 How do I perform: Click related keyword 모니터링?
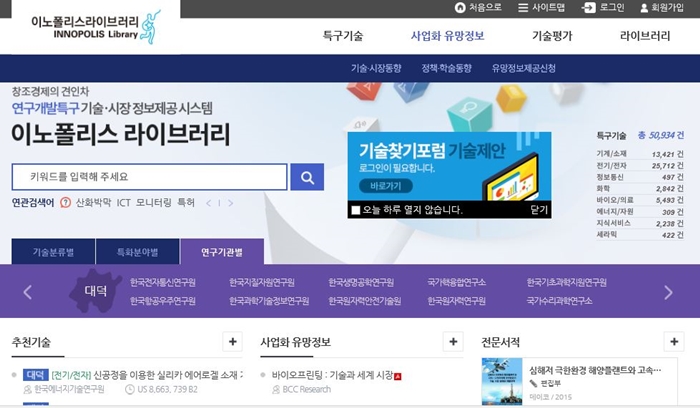tap(154, 203)
